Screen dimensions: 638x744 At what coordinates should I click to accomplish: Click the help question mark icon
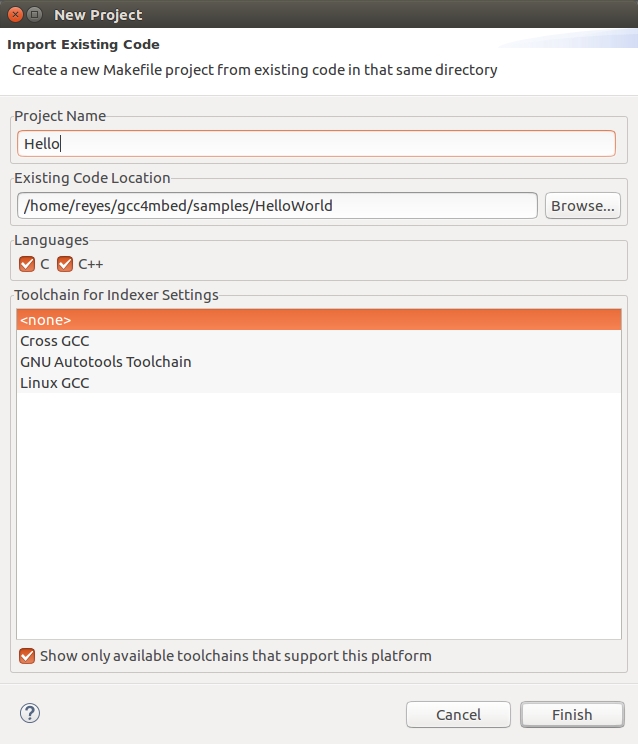(x=29, y=713)
